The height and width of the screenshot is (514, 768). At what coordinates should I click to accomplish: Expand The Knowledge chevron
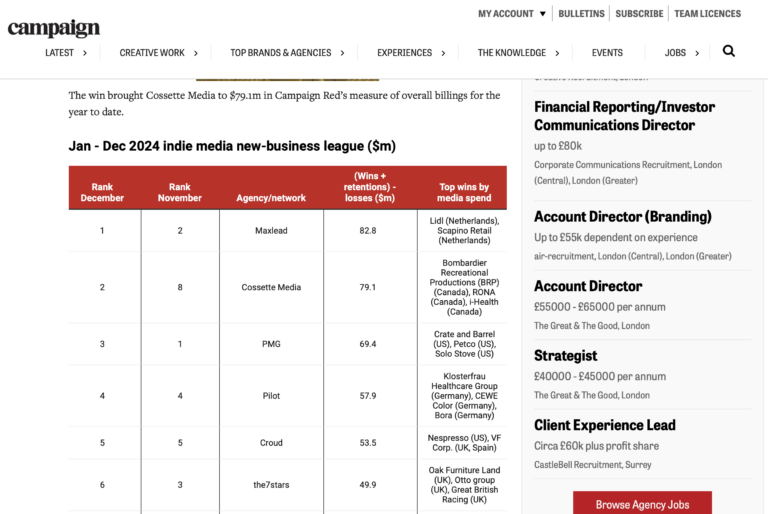click(557, 53)
